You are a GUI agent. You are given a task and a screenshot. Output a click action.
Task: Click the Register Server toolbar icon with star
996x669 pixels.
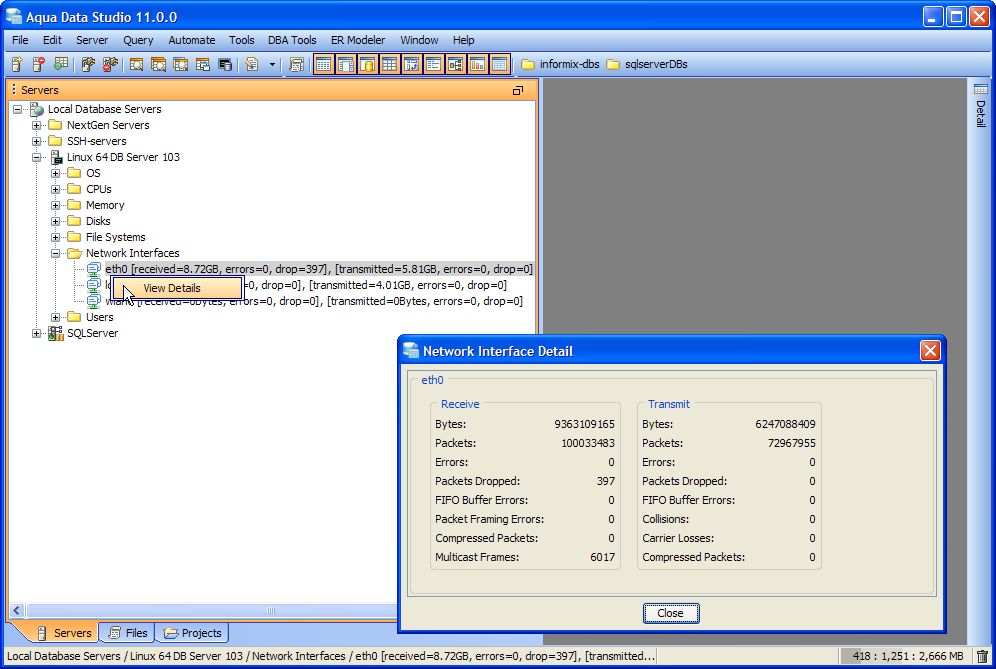(x=17, y=64)
